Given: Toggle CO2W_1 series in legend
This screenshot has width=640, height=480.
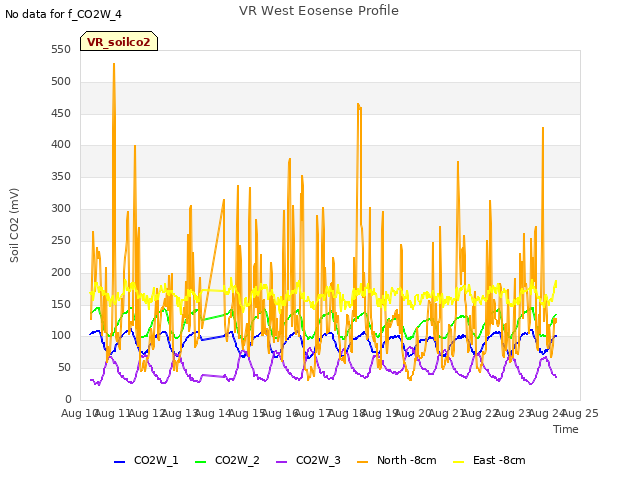Looking at the screenshot, I should coord(146,460).
